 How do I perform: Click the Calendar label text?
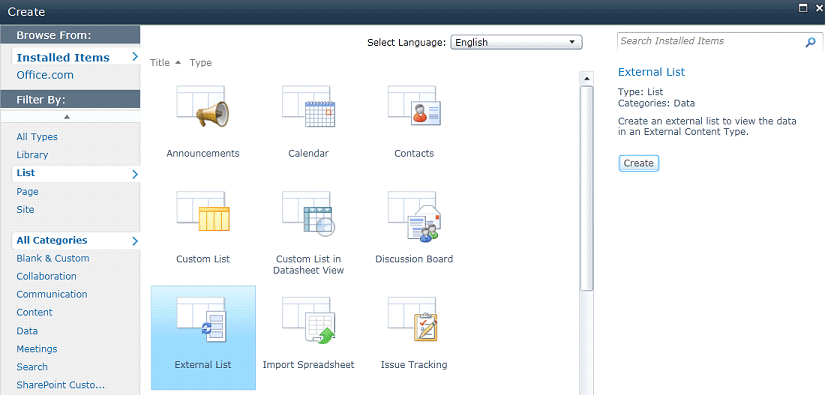pos(308,154)
